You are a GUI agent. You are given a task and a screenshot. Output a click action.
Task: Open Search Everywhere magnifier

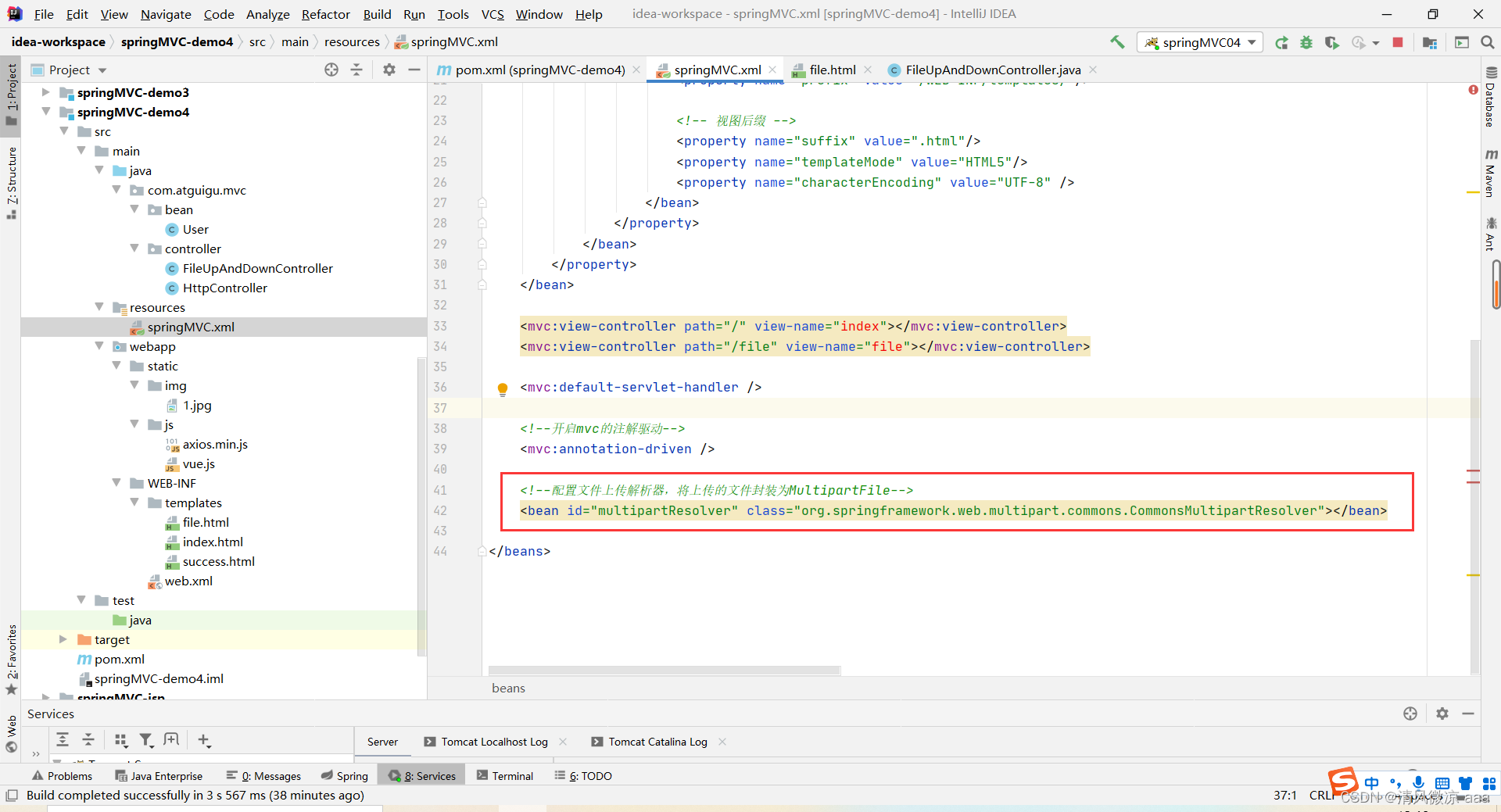coord(1488,42)
